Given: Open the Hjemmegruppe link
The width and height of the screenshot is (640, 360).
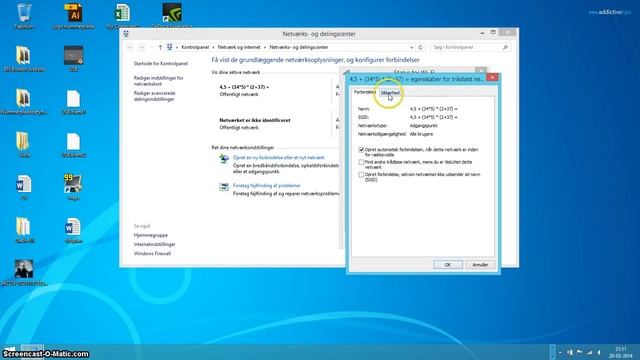Looking at the screenshot, I should point(151,236).
